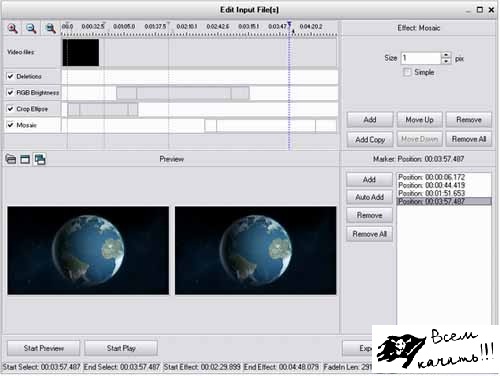Select marker Position 00:01:51.653
Image resolution: width=500 pixels, height=376 pixels.
pos(431,193)
